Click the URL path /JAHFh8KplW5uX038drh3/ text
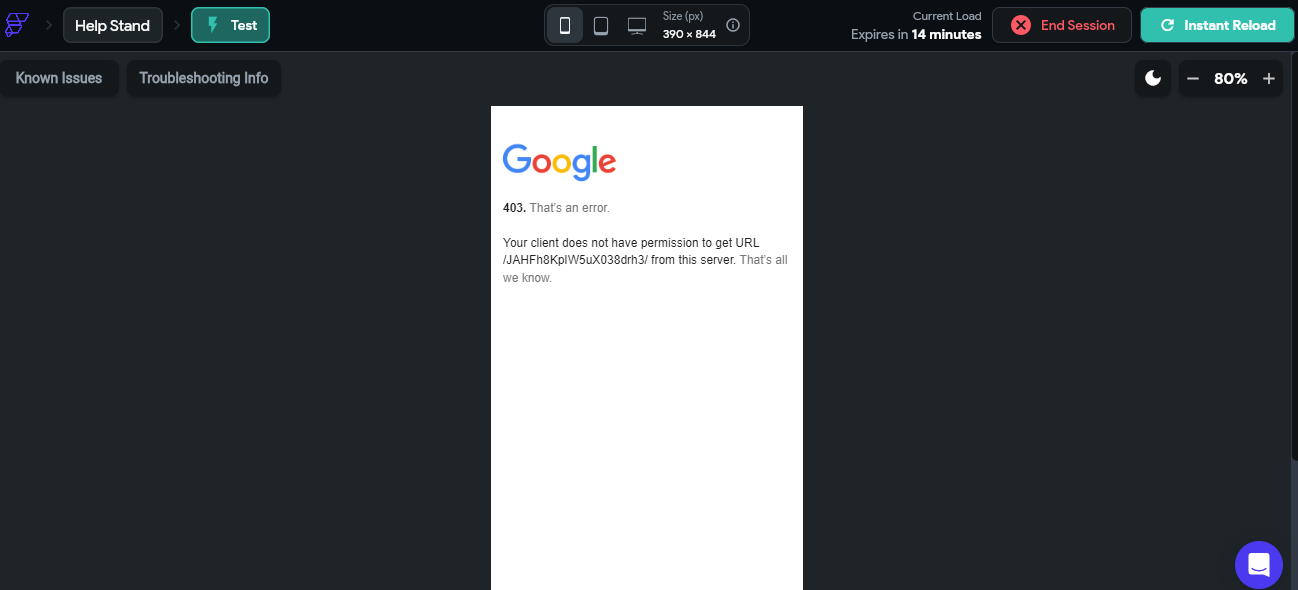The width and height of the screenshot is (1298, 590). click(x=575, y=260)
